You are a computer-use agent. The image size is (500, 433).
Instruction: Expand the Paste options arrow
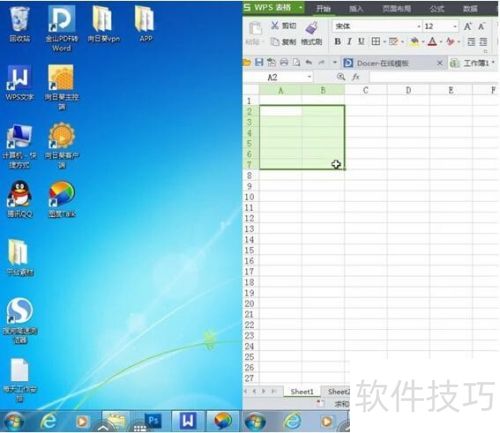click(263, 42)
